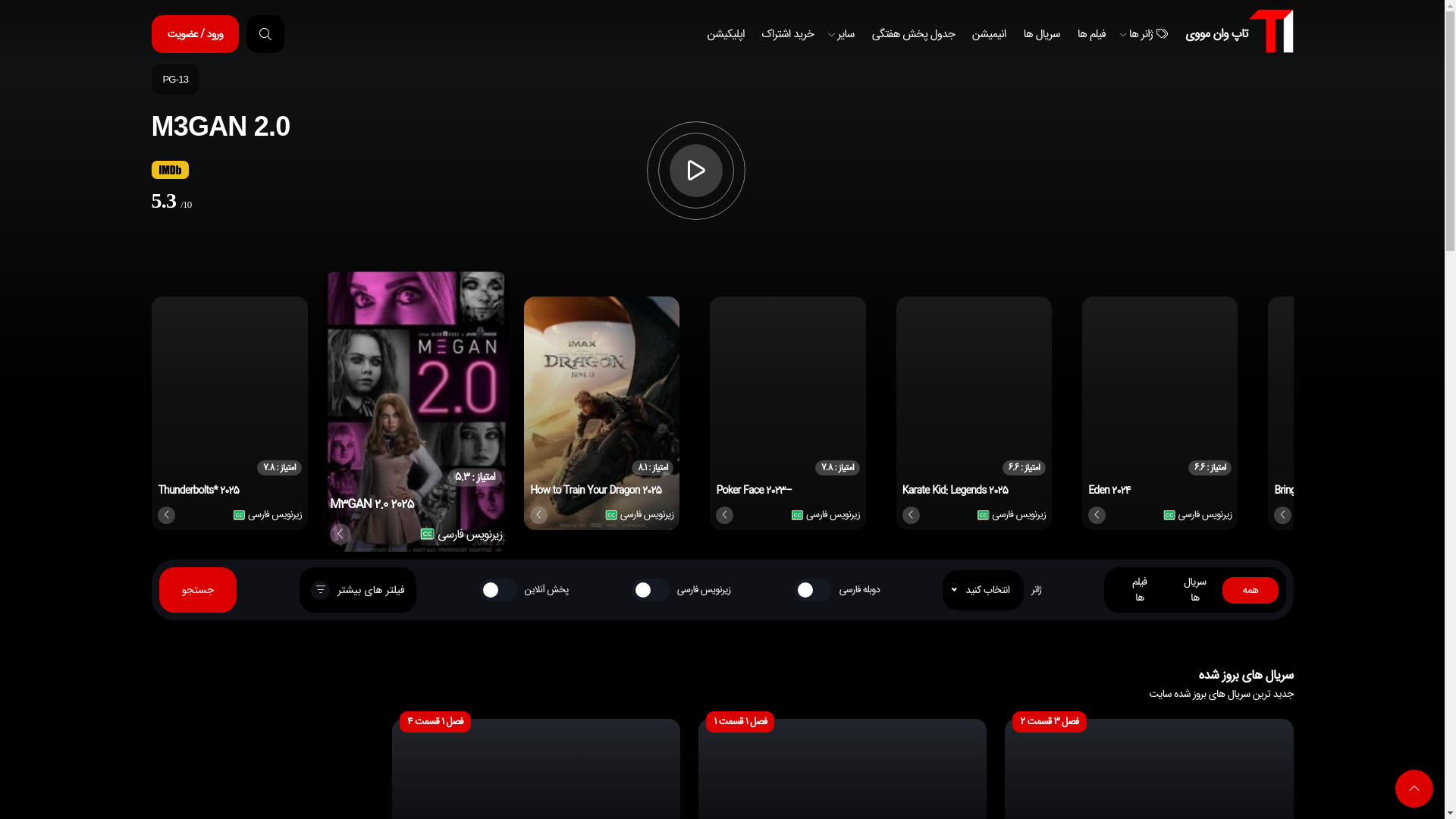The image size is (1456, 819).
Task: Click the 'سریال های بروز شده' section heading
Action: (x=1246, y=675)
